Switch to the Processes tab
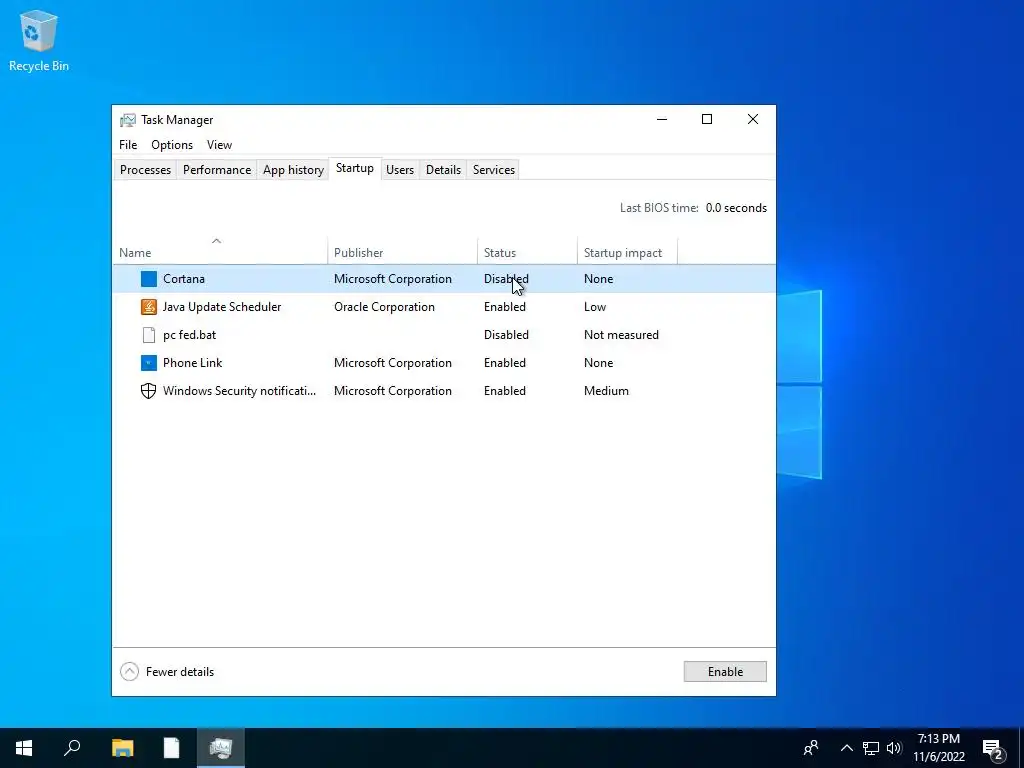This screenshot has height=768, width=1024. coord(145,170)
